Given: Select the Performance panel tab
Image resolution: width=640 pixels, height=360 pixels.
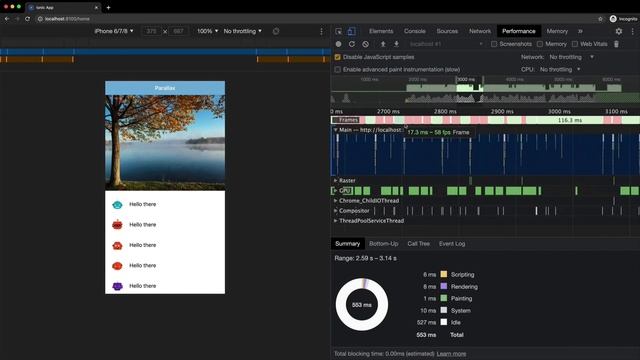Looking at the screenshot, I should (x=519, y=31).
